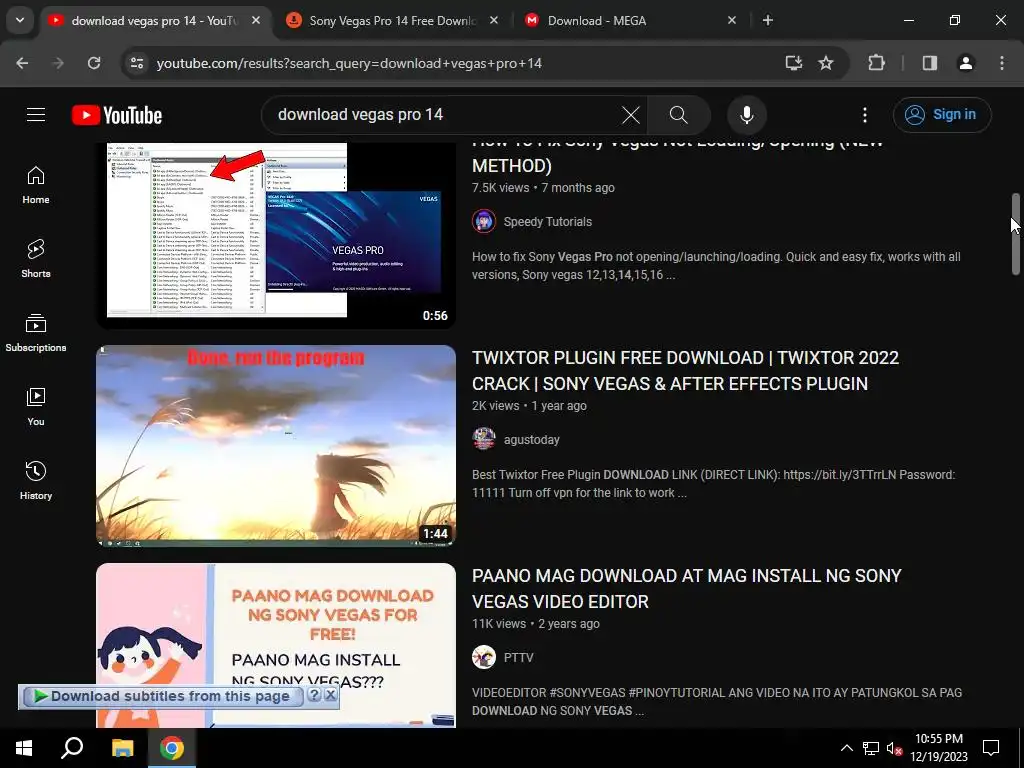Image resolution: width=1024 pixels, height=768 pixels.
Task: Open TWIXTOR PLUGIN FREE DOWNLOAD video title
Action: click(x=685, y=371)
